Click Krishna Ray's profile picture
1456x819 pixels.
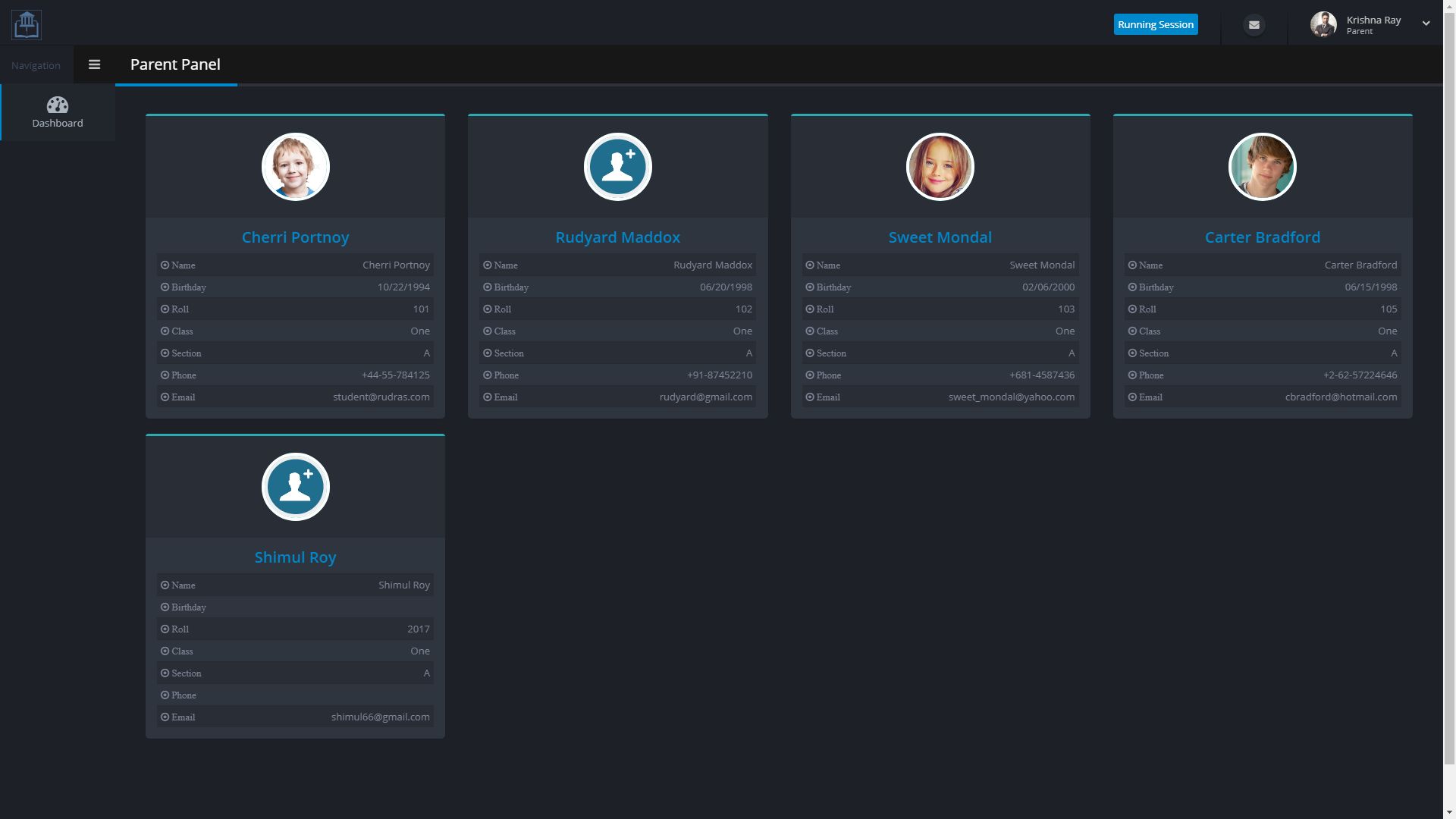tap(1323, 24)
